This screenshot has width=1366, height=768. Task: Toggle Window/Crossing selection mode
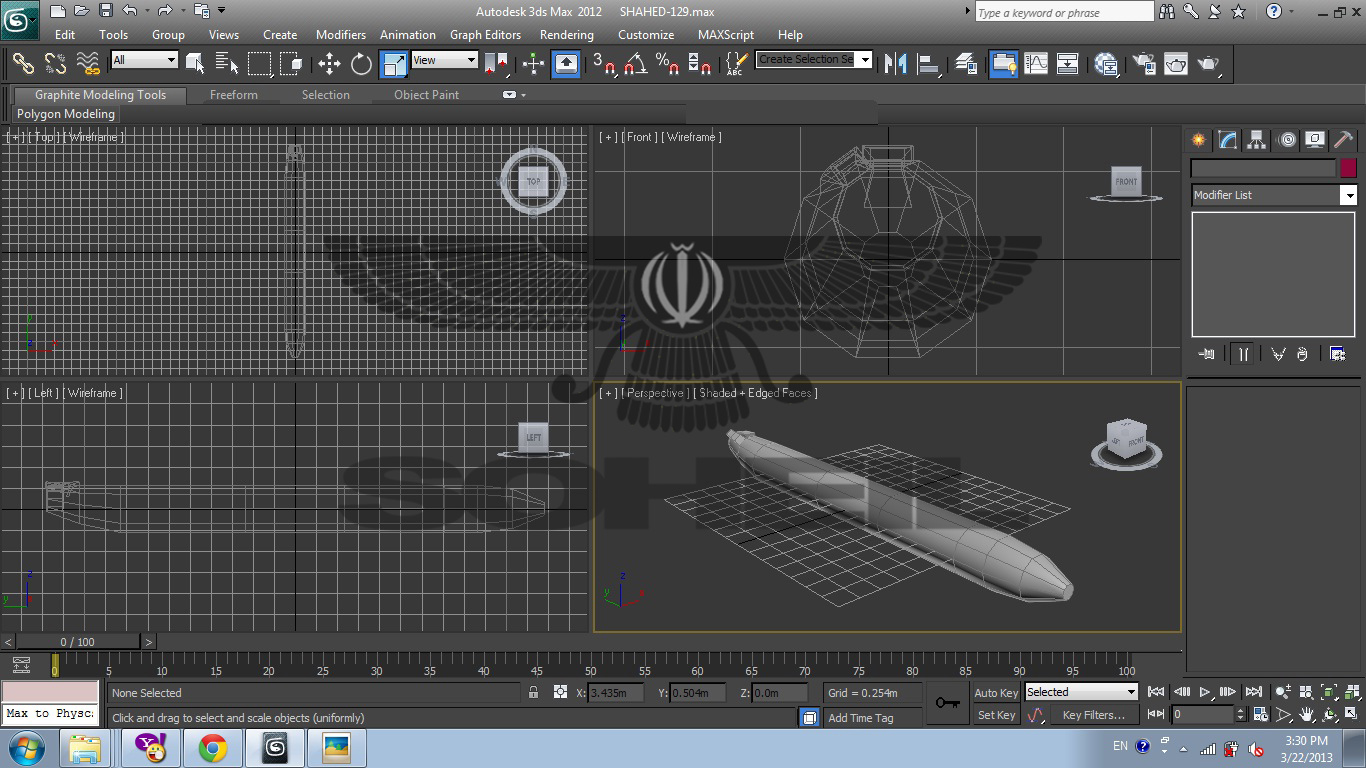[292, 64]
